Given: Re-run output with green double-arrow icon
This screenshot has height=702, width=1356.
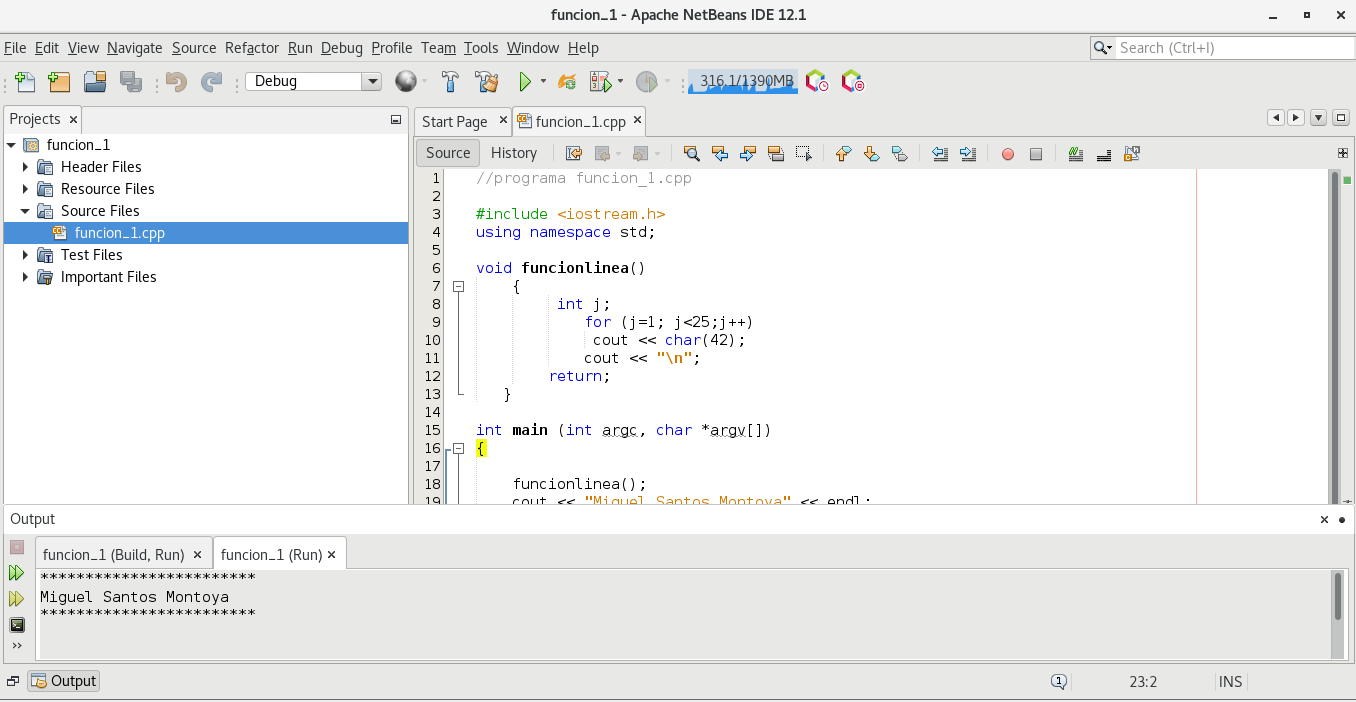Looking at the screenshot, I should (x=17, y=573).
